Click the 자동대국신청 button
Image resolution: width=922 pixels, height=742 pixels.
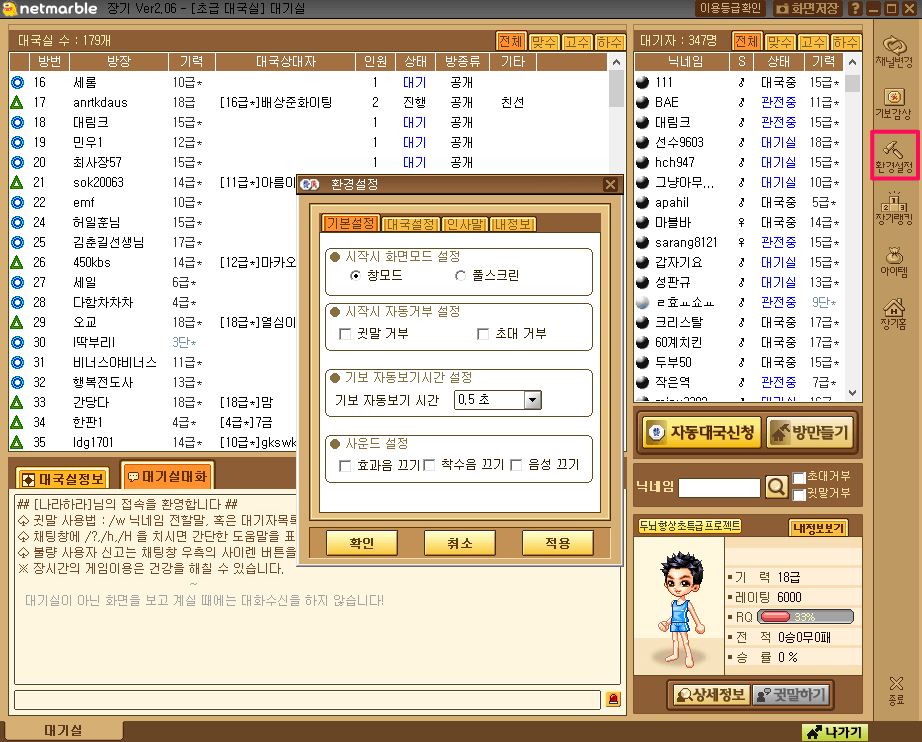coord(701,433)
